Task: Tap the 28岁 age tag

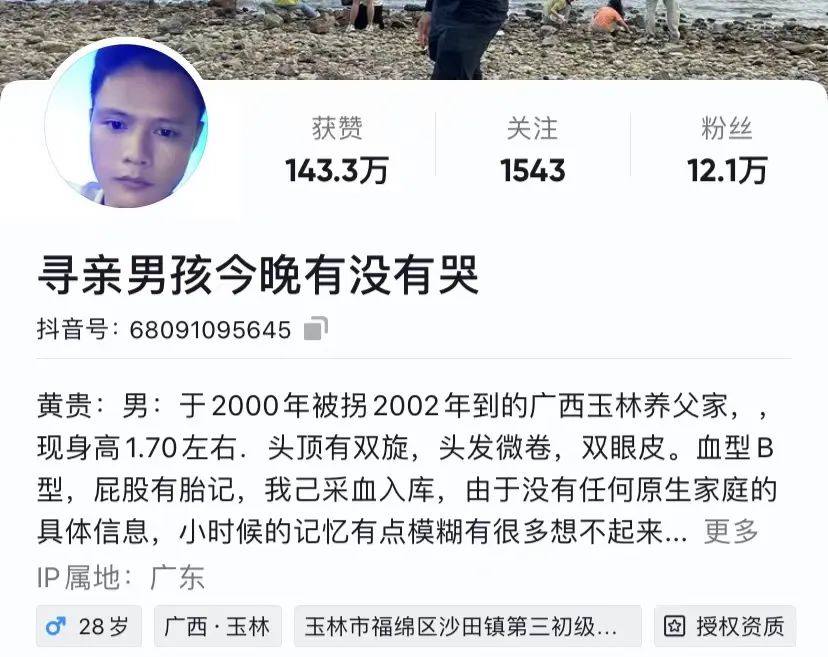Action: click(x=89, y=626)
